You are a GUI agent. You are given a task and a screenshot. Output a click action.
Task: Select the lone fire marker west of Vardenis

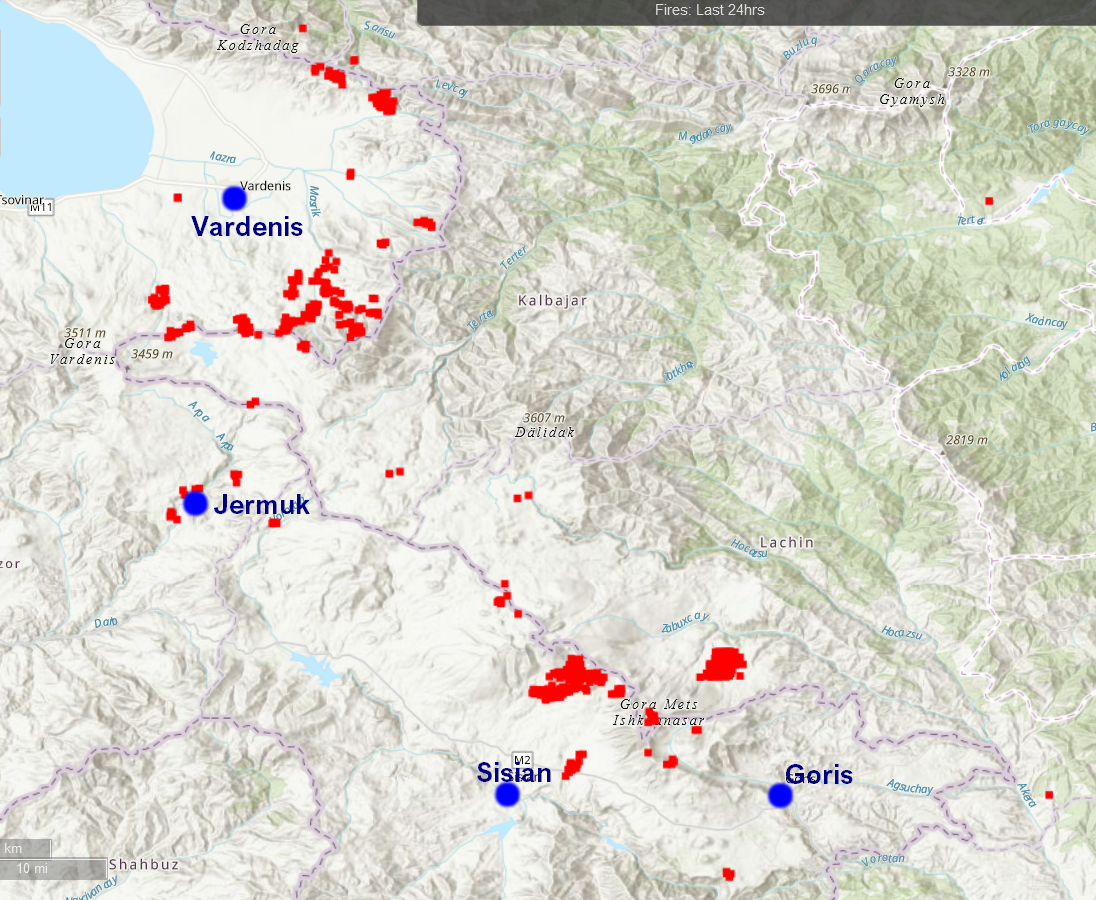pos(178,197)
